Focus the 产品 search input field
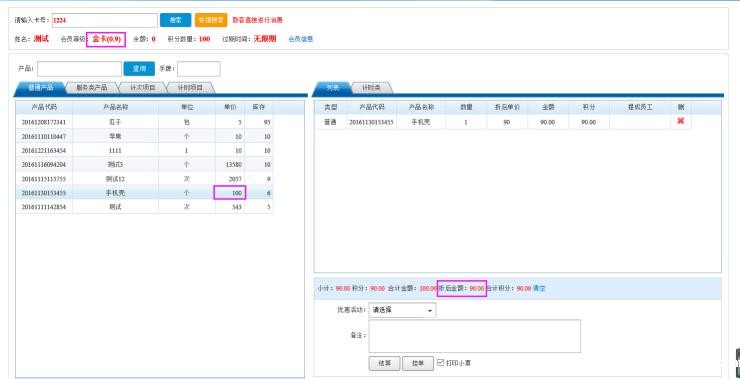Screen dimensions: 740x379 (79, 68)
